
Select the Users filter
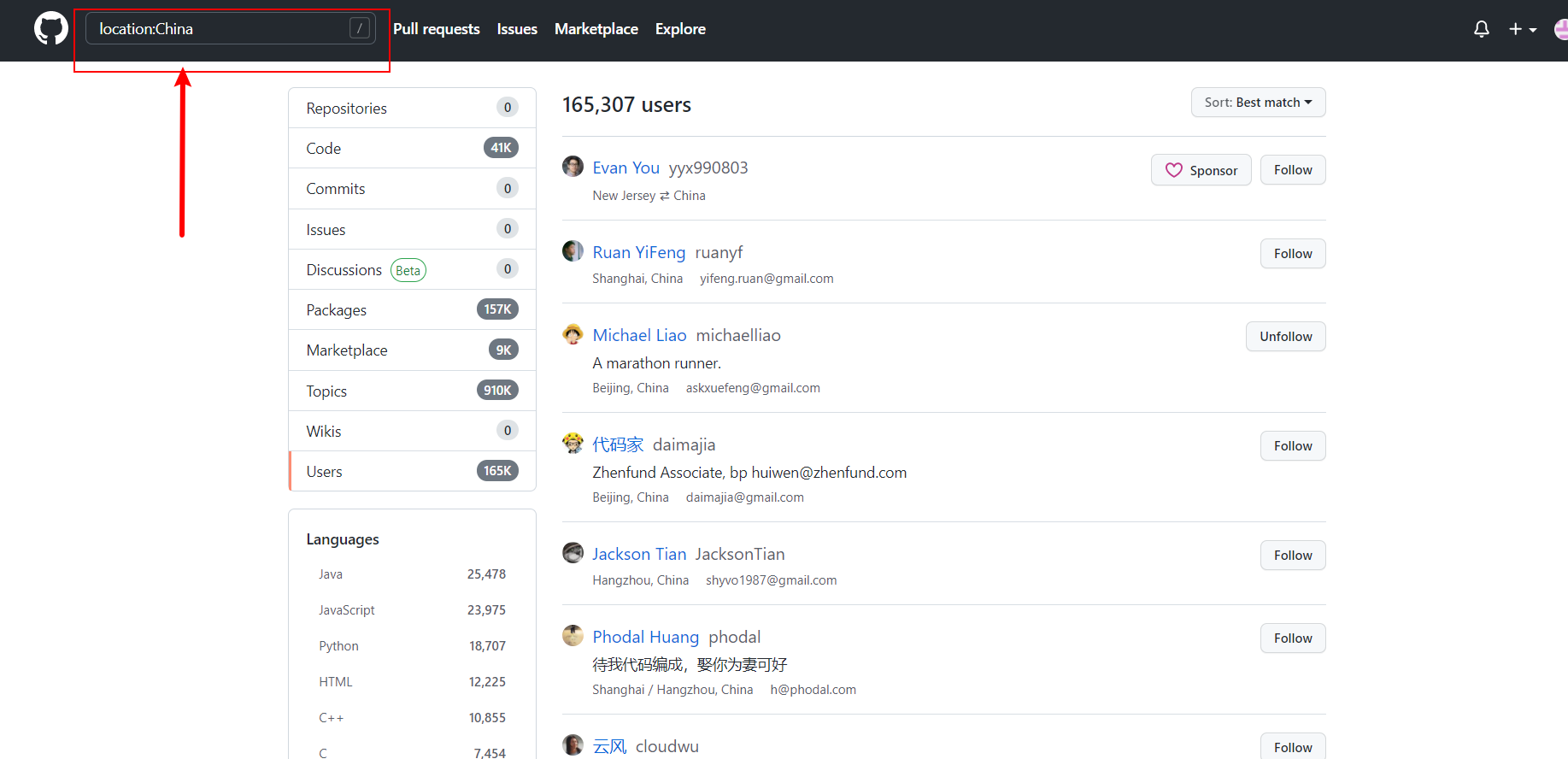click(x=412, y=471)
